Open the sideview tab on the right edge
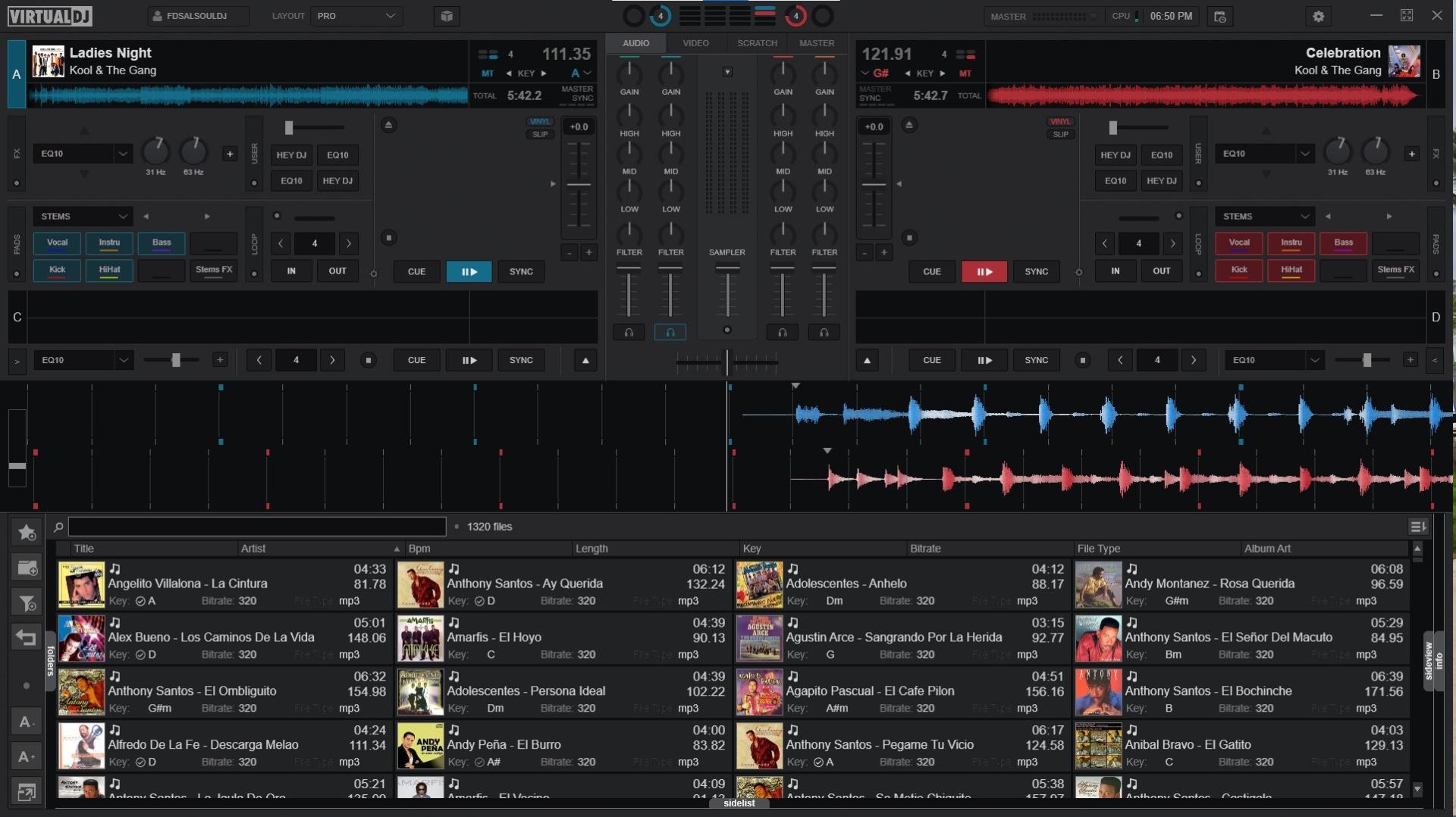 tap(1429, 662)
